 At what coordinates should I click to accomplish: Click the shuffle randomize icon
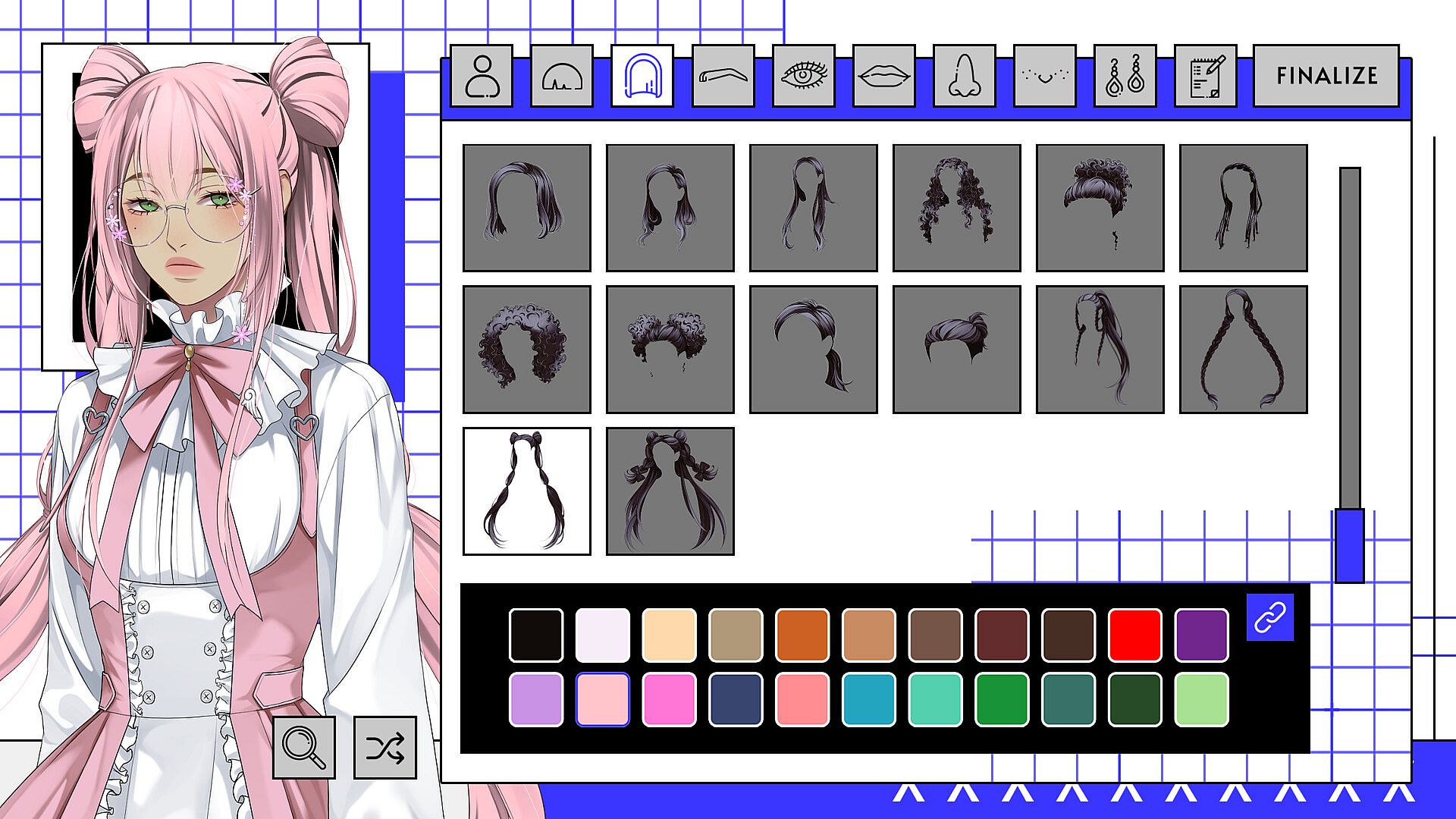click(385, 748)
